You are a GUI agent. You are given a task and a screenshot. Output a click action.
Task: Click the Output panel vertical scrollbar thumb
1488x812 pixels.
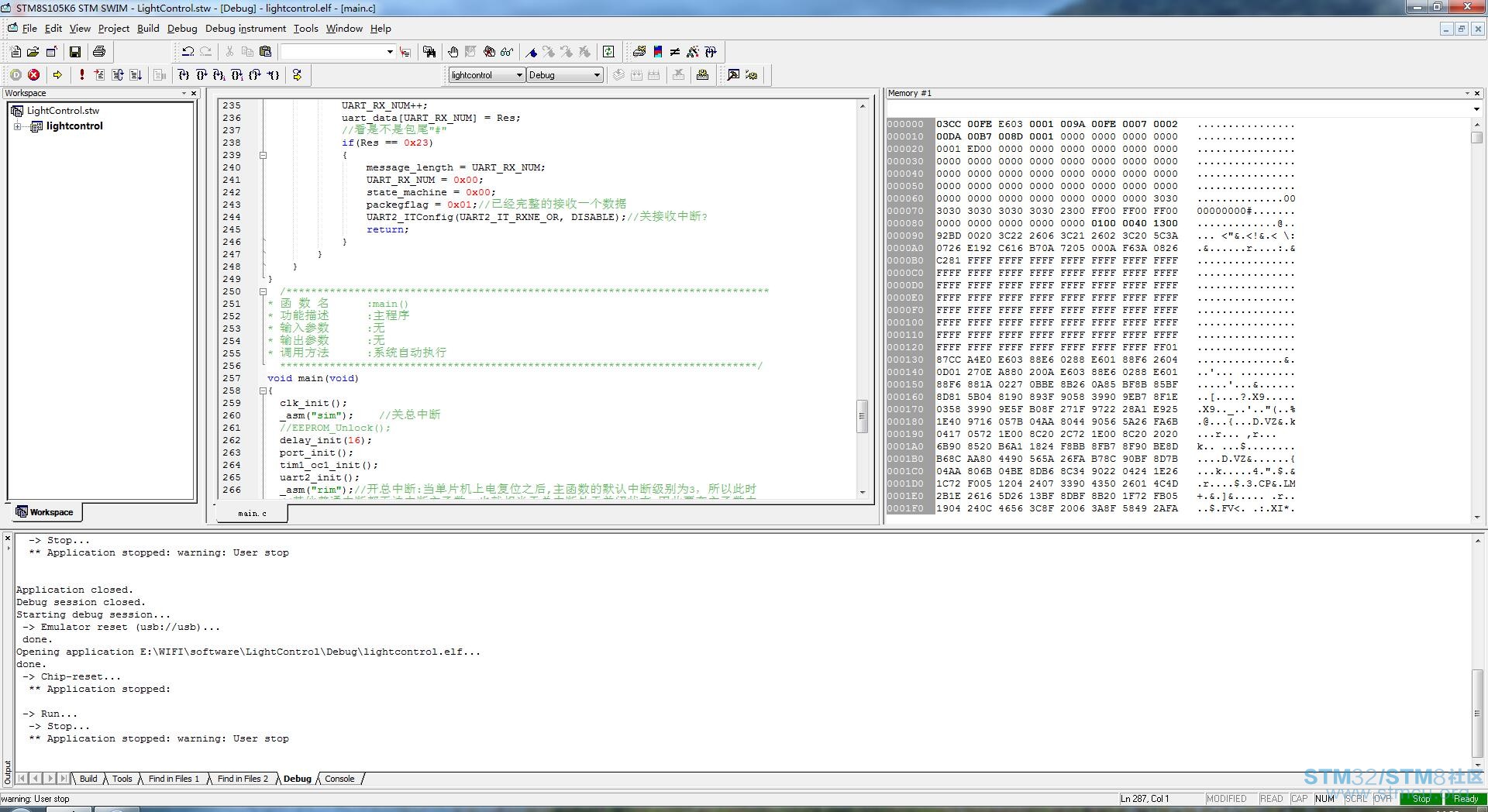1477,712
